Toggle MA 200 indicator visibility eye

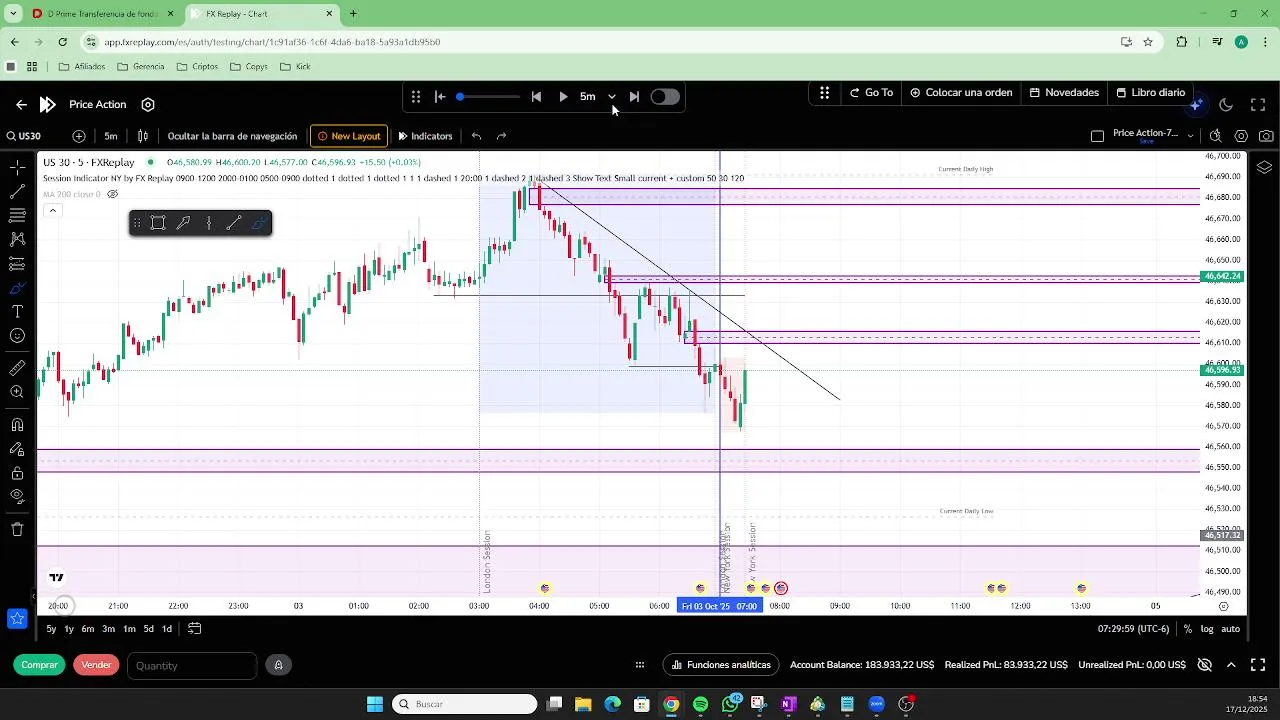tap(113, 194)
